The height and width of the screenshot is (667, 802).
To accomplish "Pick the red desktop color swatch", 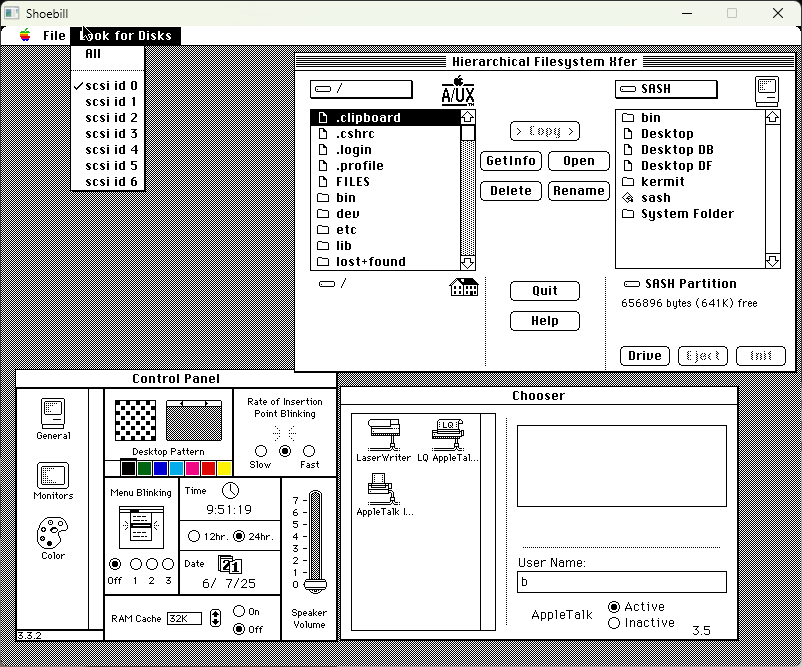I will pyautogui.click(x=208, y=468).
